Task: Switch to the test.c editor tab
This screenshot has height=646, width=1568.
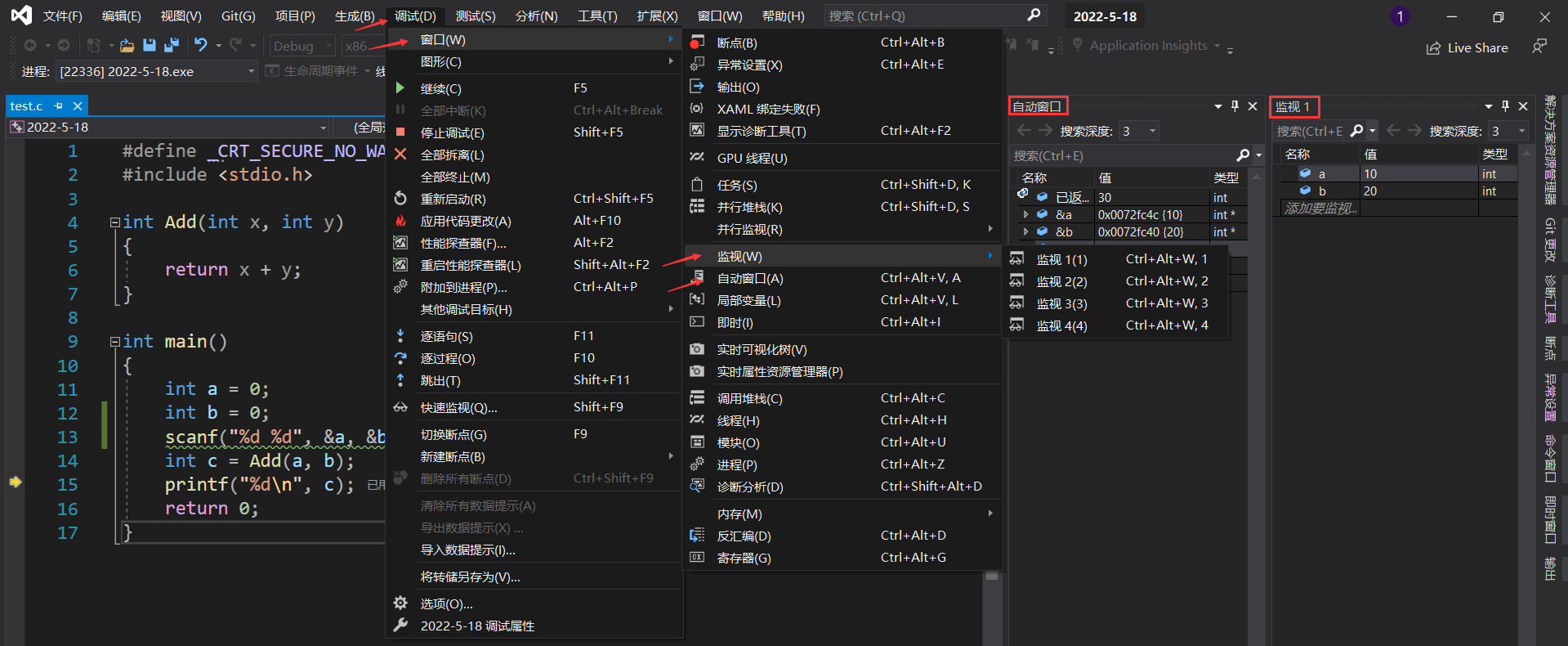Action: click(26, 106)
